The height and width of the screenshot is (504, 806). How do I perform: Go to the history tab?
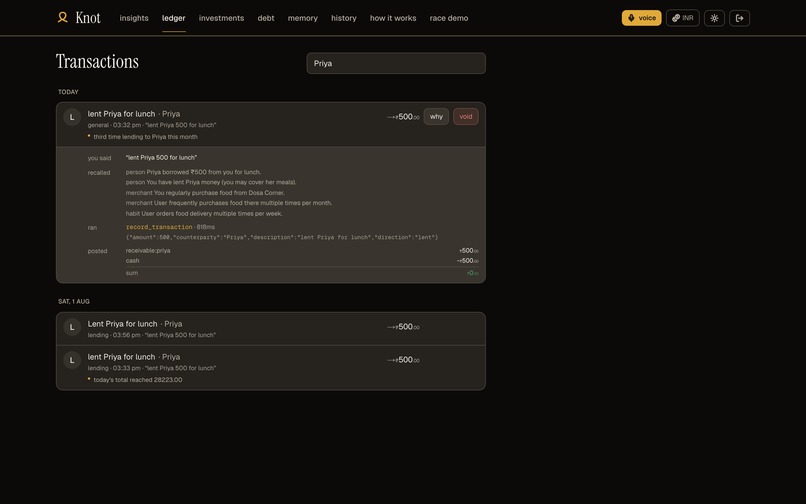tap(344, 18)
